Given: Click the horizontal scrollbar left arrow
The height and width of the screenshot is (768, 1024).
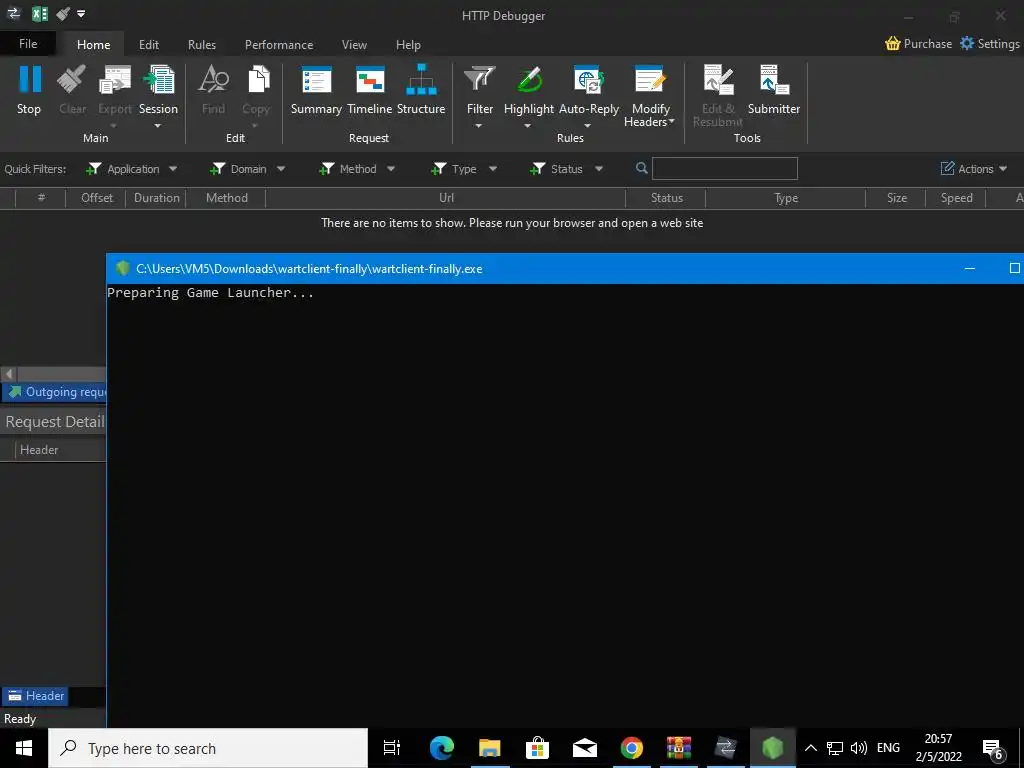Looking at the screenshot, I should coord(8,374).
